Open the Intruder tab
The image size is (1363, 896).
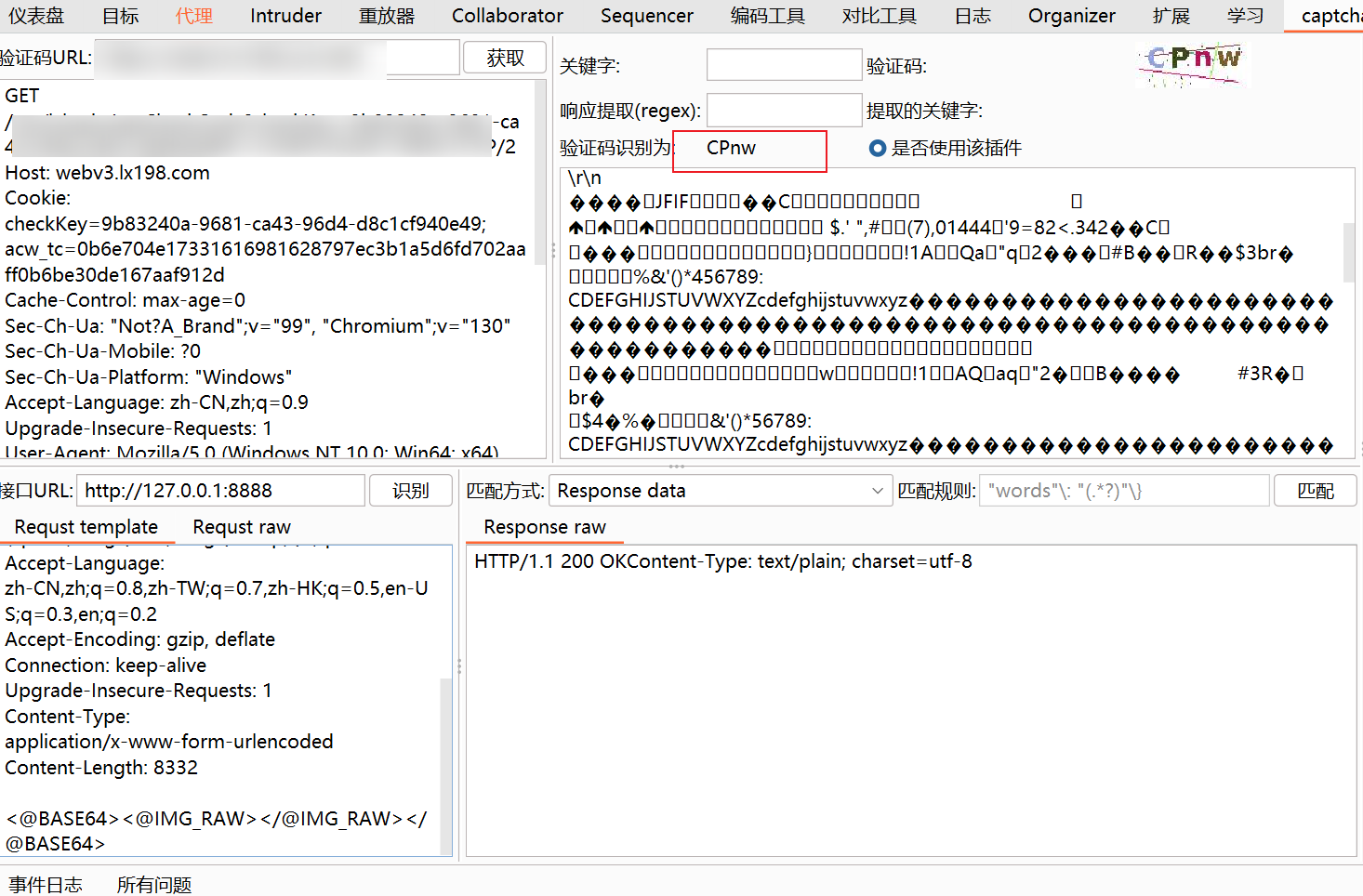tap(285, 16)
